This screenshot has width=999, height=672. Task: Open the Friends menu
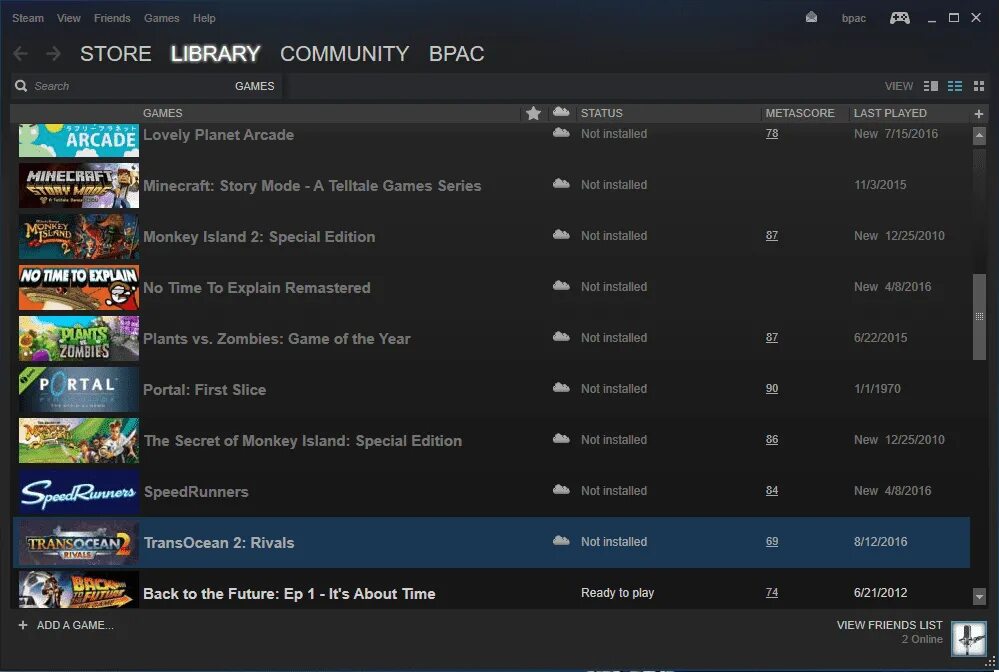[112, 18]
